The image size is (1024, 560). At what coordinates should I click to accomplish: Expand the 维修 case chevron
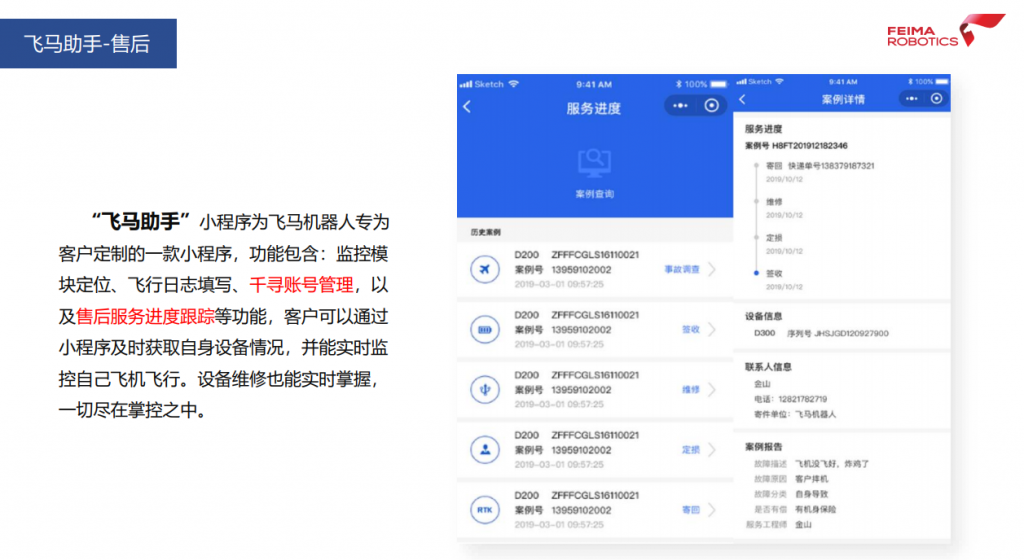[712, 390]
